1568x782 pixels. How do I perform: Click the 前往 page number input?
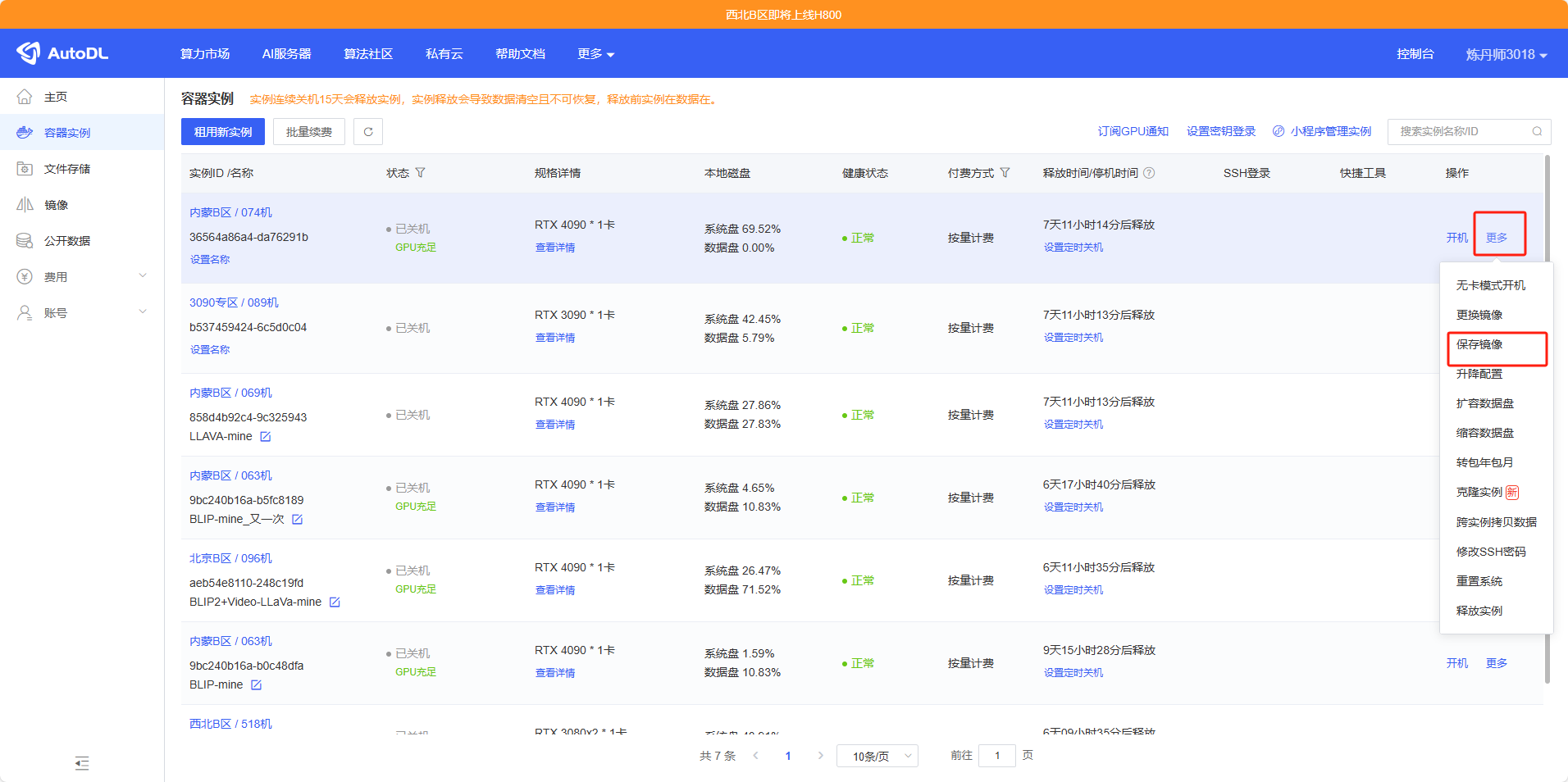[997, 756]
